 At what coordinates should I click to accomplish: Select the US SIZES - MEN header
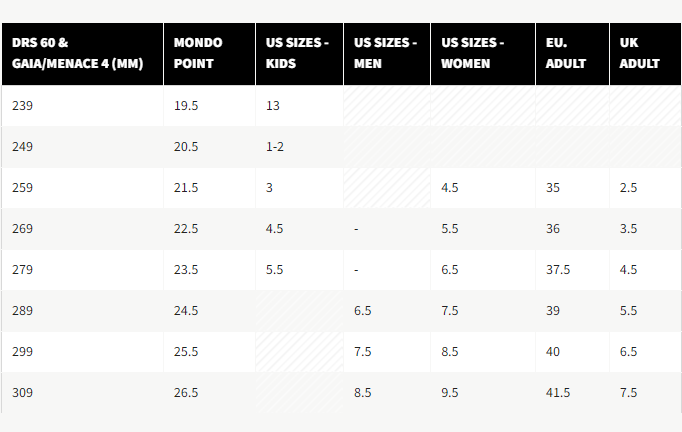coord(386,53)
